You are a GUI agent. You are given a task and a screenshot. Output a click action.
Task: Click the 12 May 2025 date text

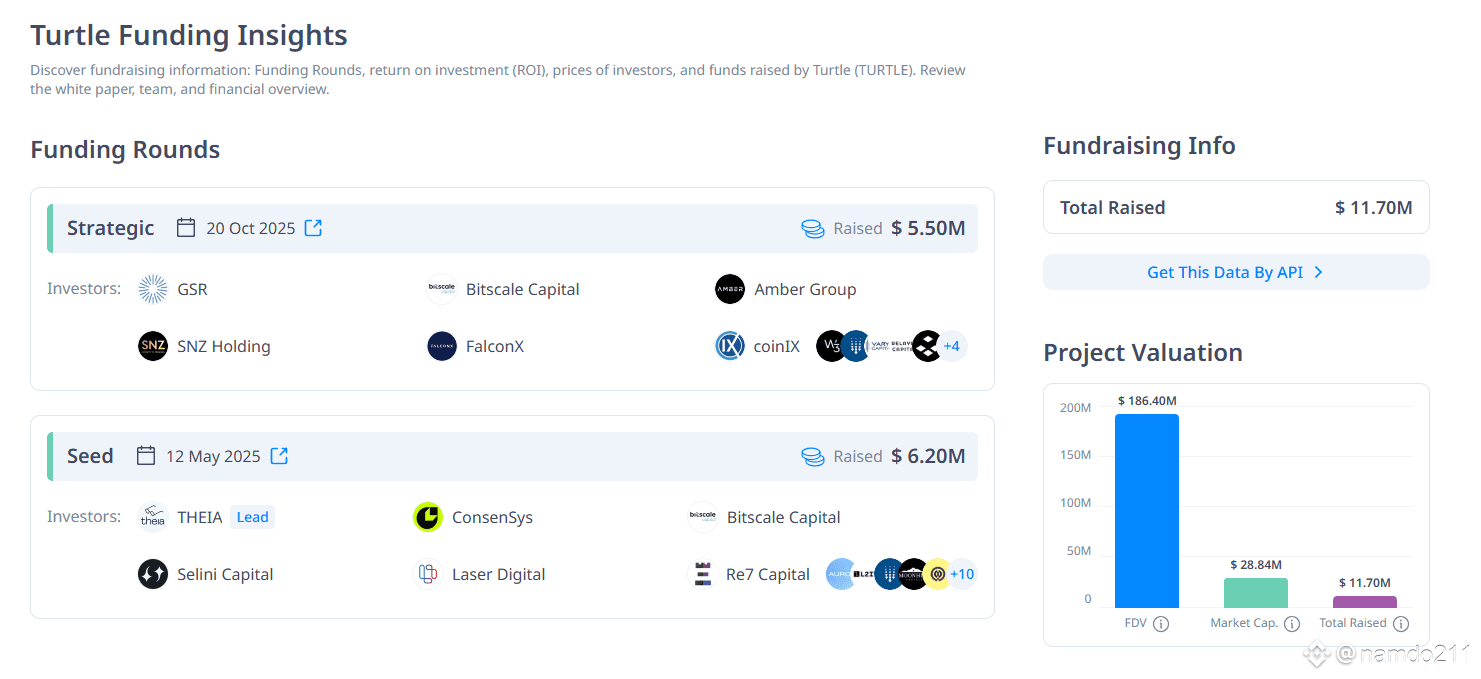tap(213, 456)
